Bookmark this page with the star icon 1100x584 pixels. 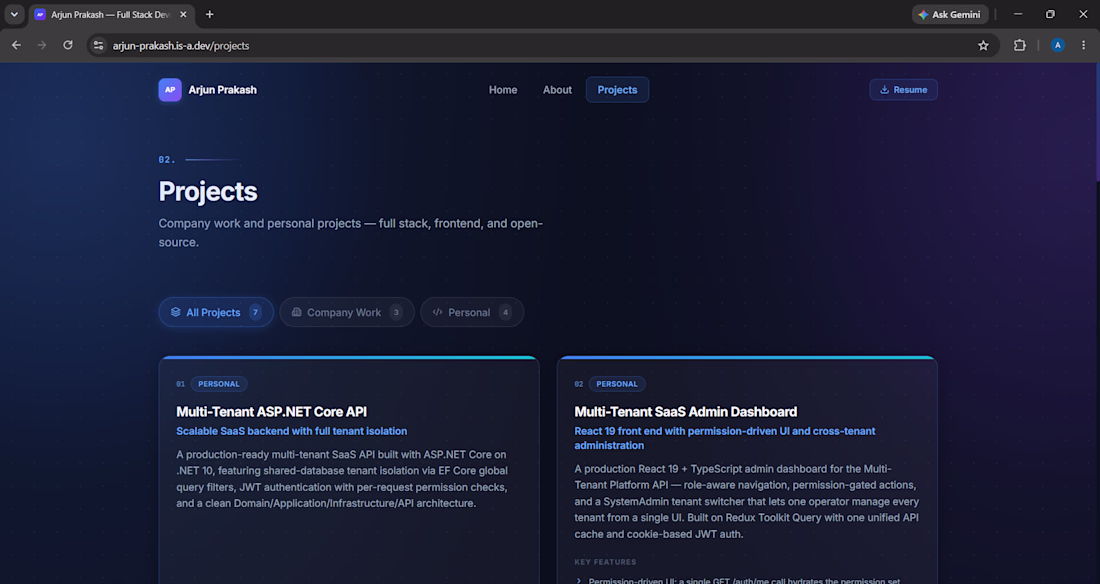(983, 46)
